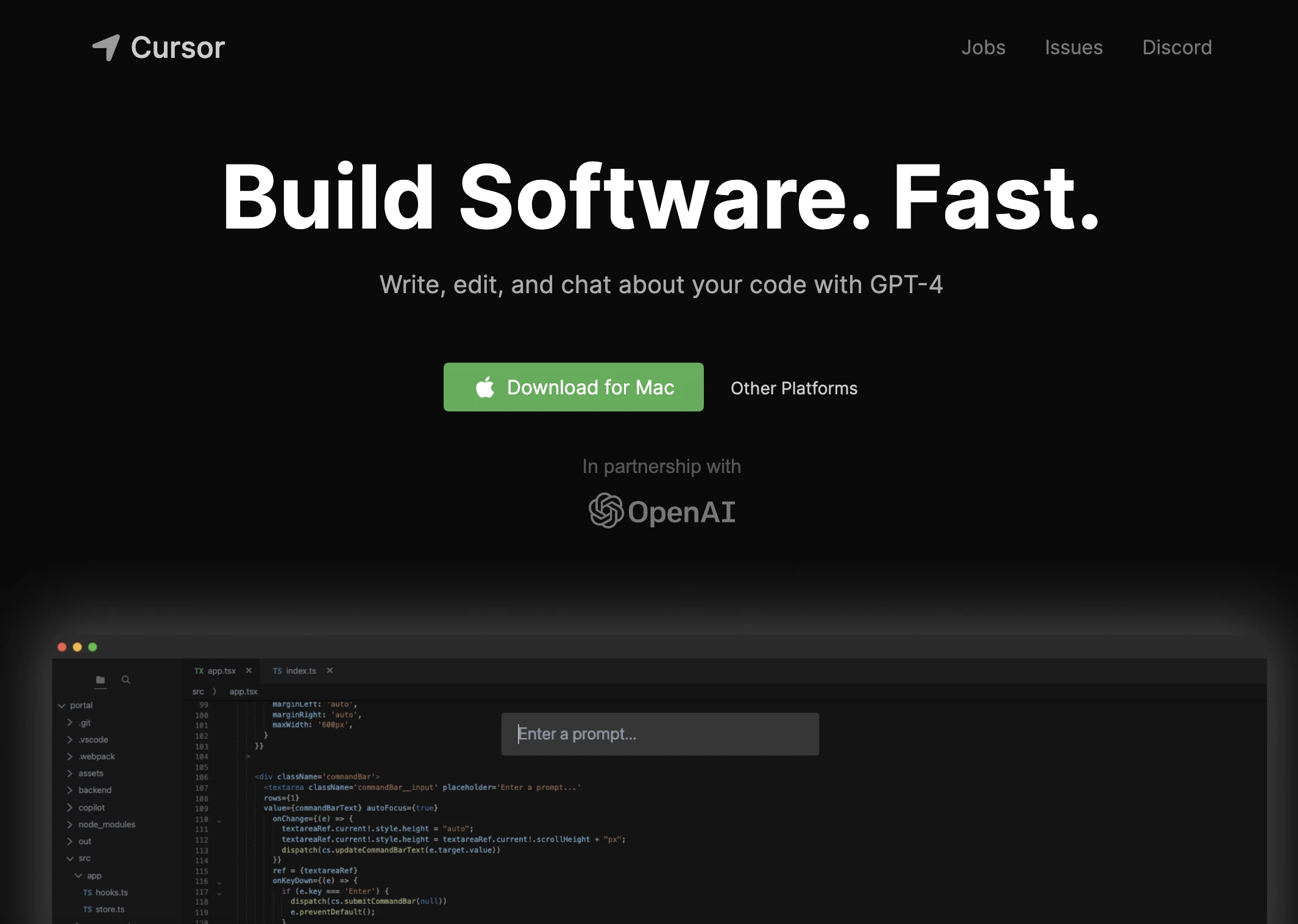Screen dimensions: 1298x924
Task: Click the OpenAI logo icon
Action: (602, 510)
